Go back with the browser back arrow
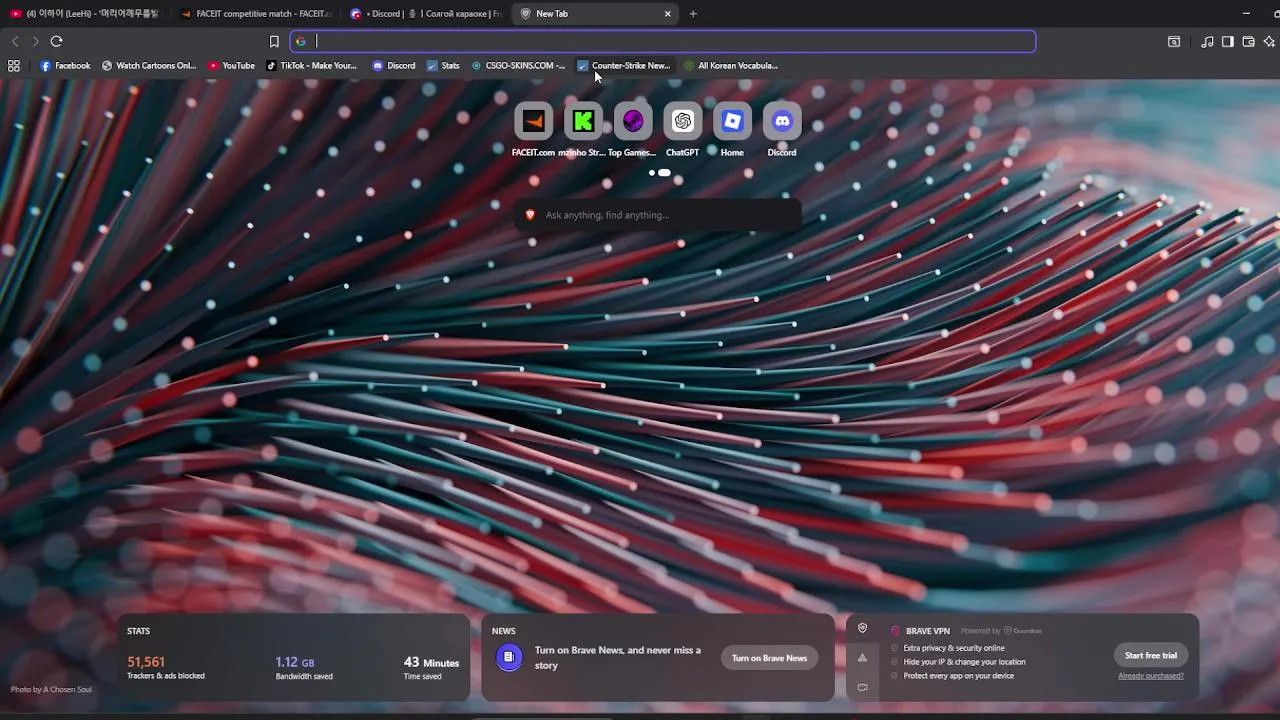Viewport: 1280px width, 720px height. click(x=15, y=41)
